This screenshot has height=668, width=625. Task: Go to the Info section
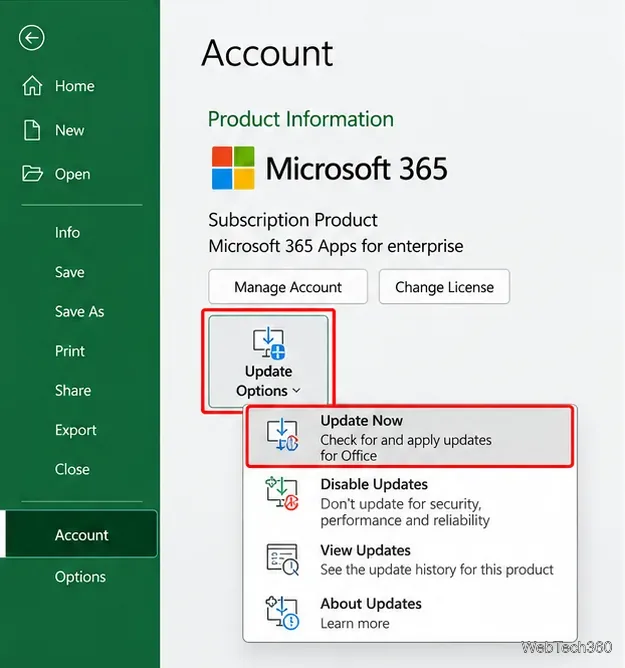67,233
